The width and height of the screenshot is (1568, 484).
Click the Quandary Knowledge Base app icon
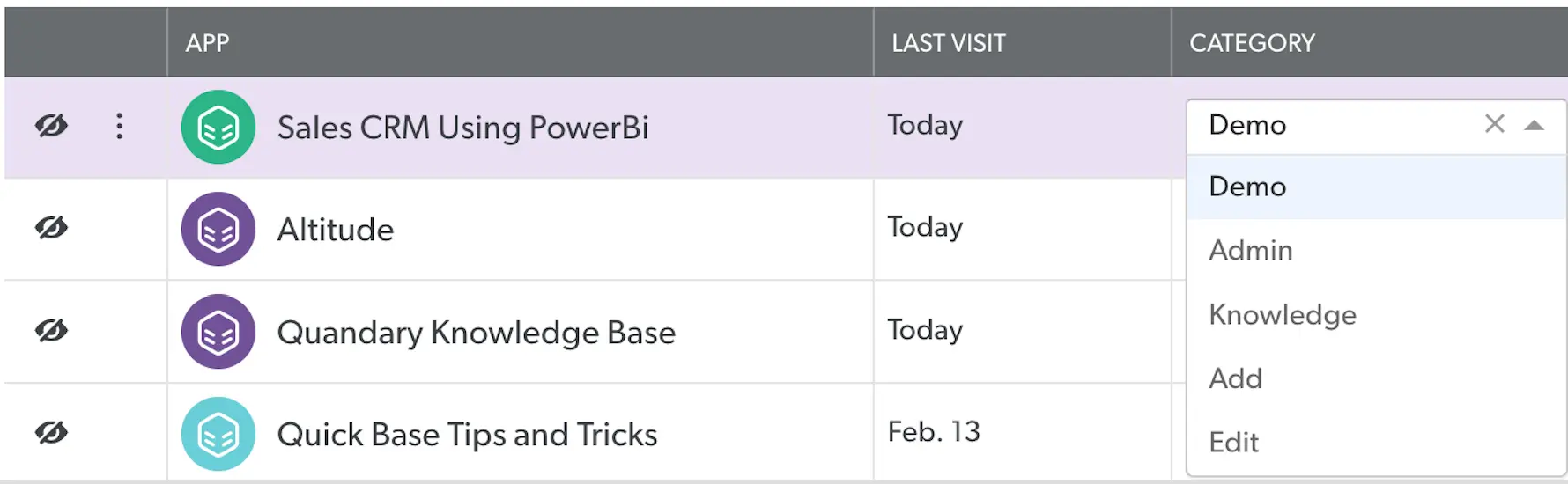tap(218, 332)
